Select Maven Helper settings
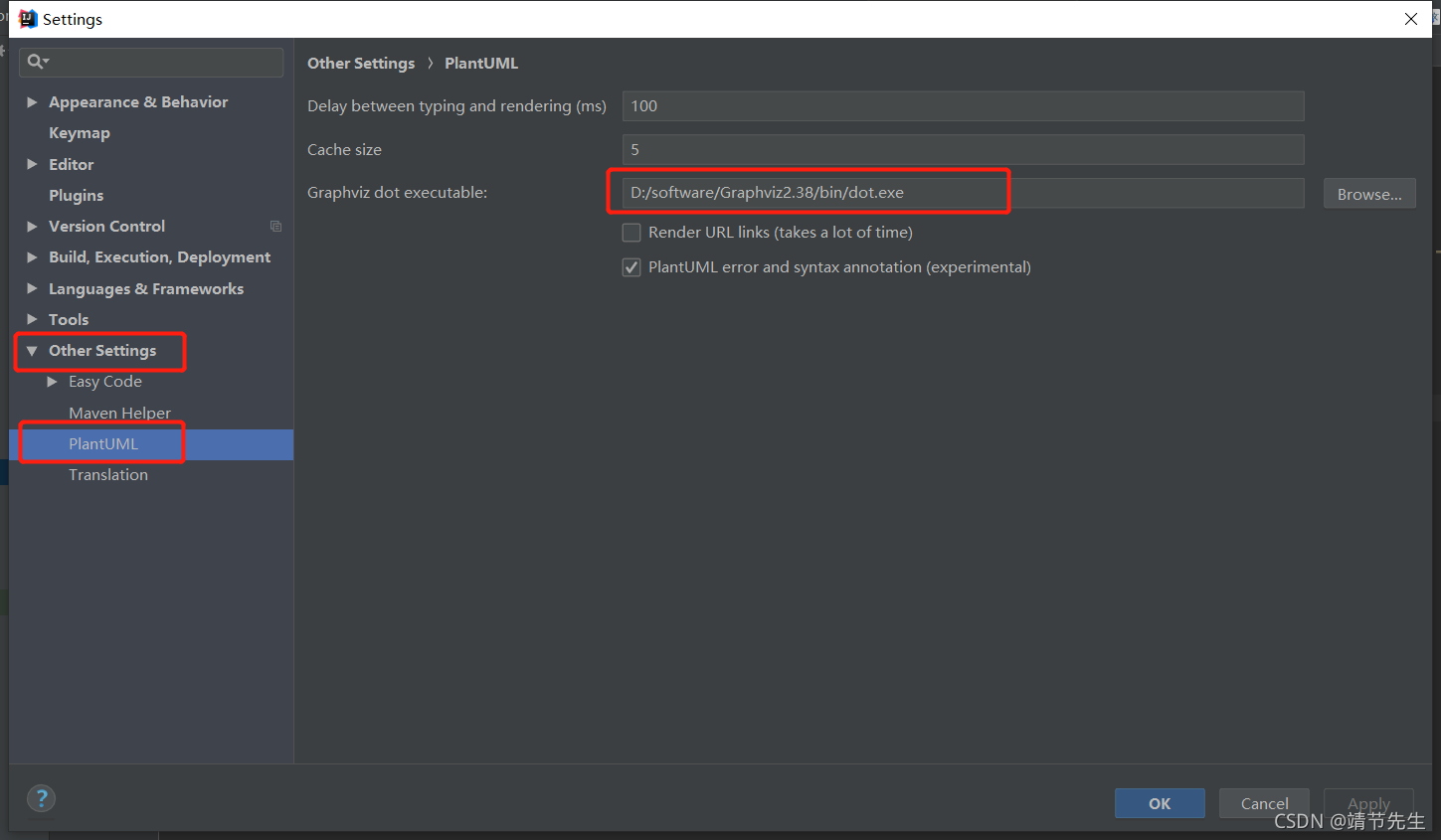1441x840 pixels. click(119, 413)
